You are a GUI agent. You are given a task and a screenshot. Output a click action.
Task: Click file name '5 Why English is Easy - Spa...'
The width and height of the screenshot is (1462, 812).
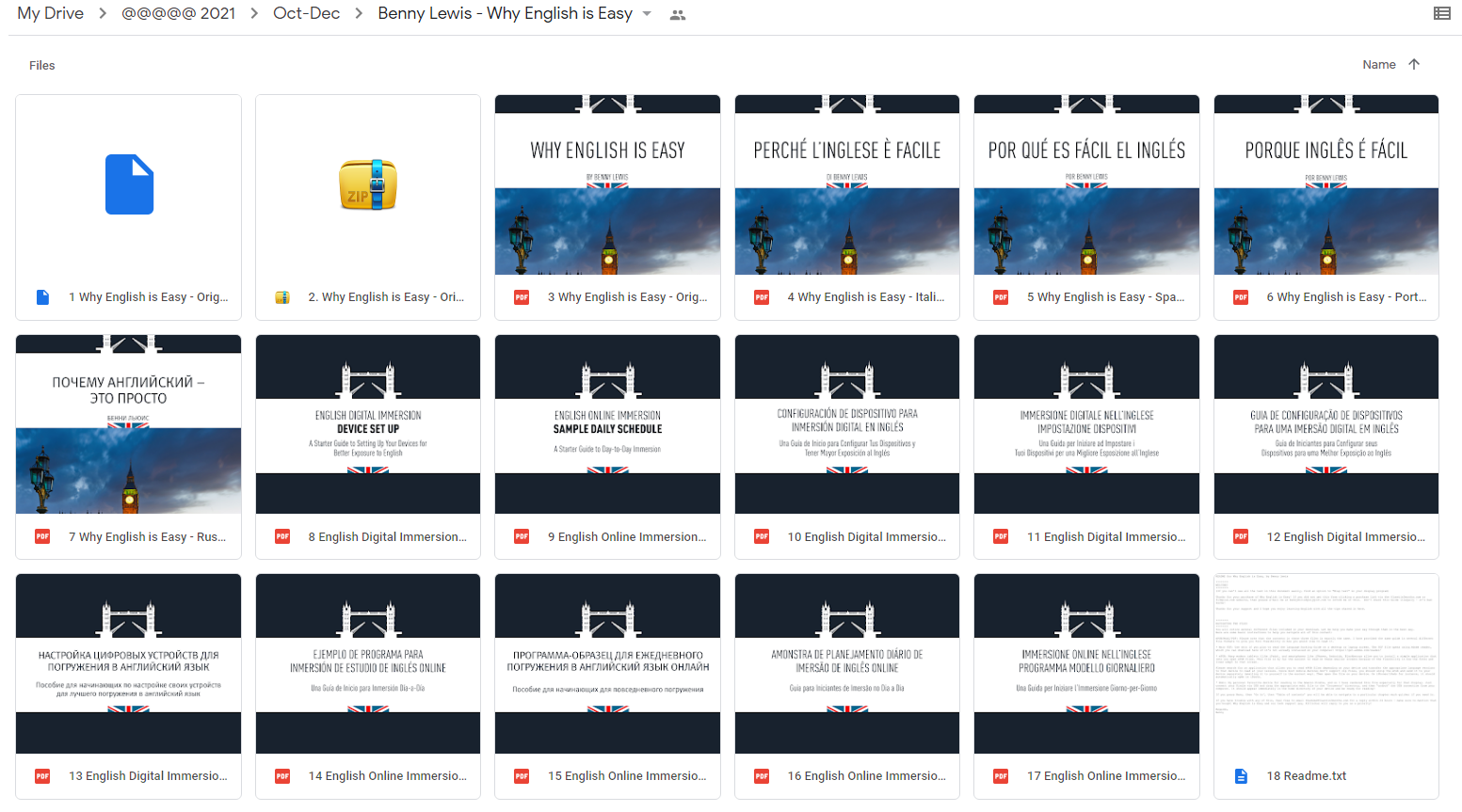[1106, 297]
